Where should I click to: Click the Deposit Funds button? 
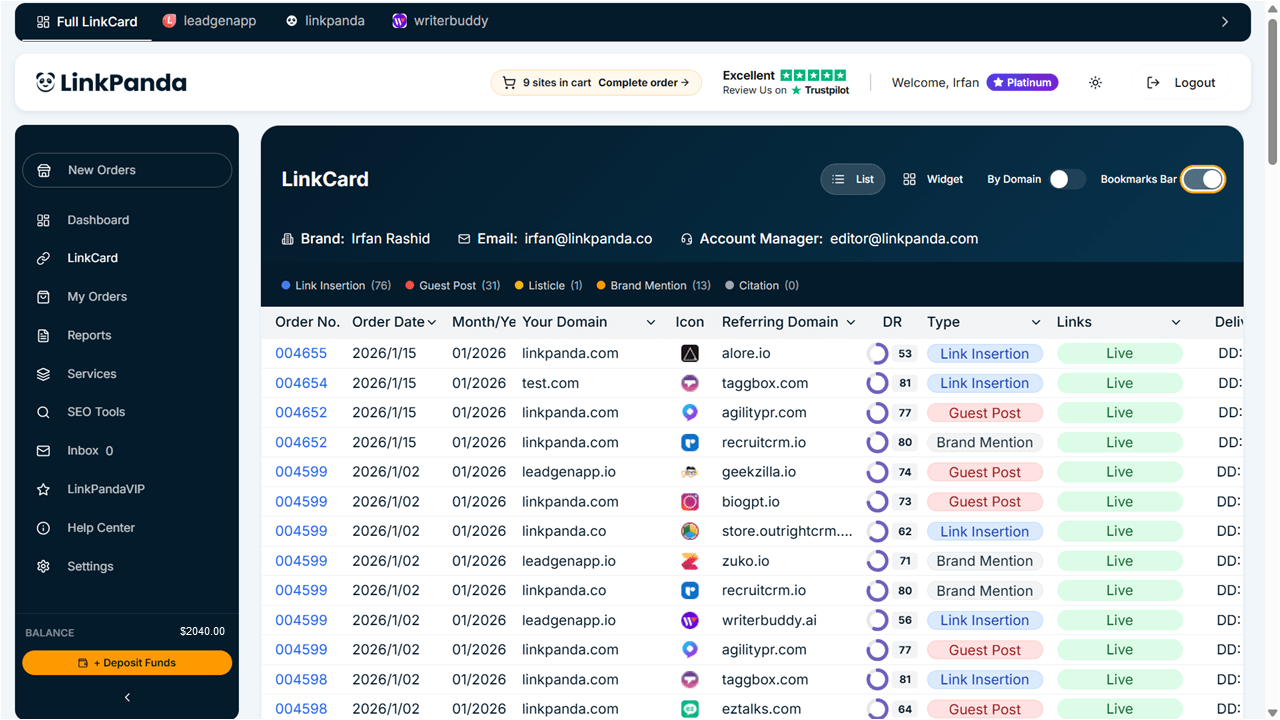[x=127, y=662]
